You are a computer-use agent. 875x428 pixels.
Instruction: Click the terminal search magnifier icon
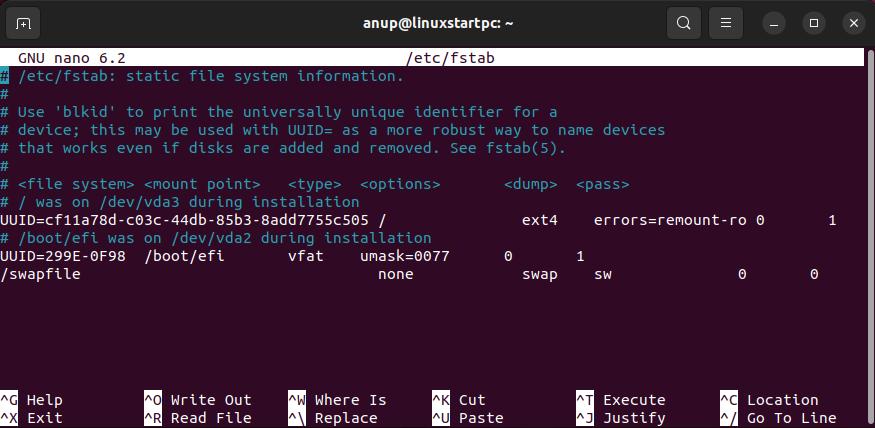684,23
